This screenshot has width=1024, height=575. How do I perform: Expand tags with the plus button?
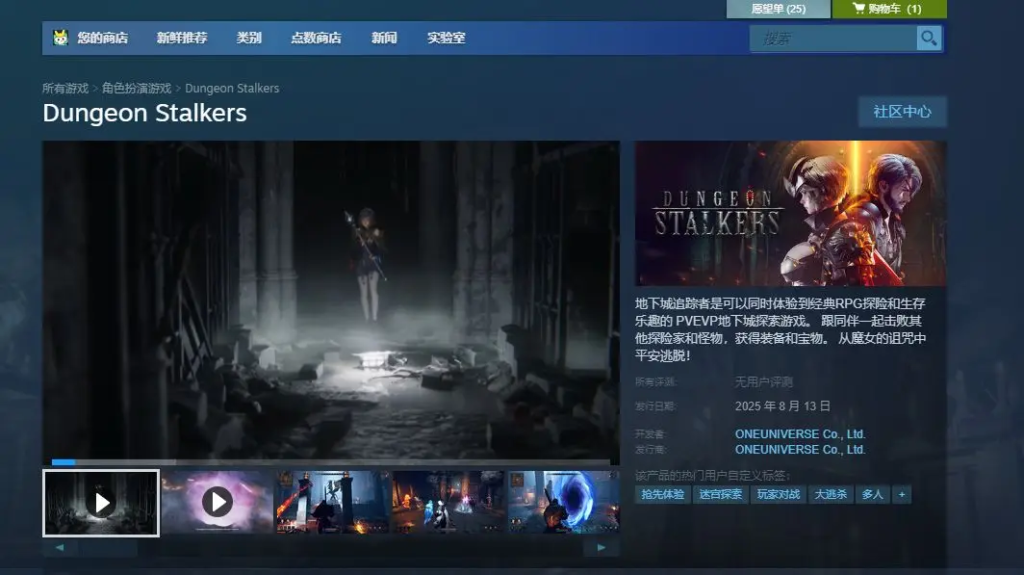click(902, 495)
